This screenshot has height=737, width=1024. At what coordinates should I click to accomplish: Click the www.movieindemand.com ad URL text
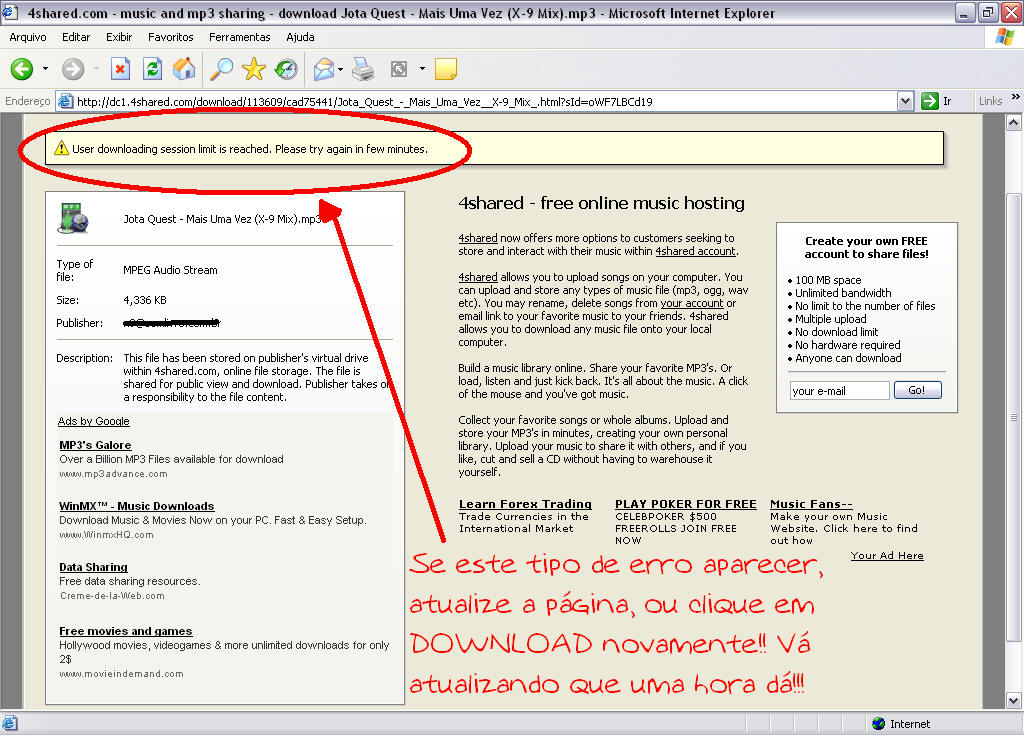click(x=121, y=674)
